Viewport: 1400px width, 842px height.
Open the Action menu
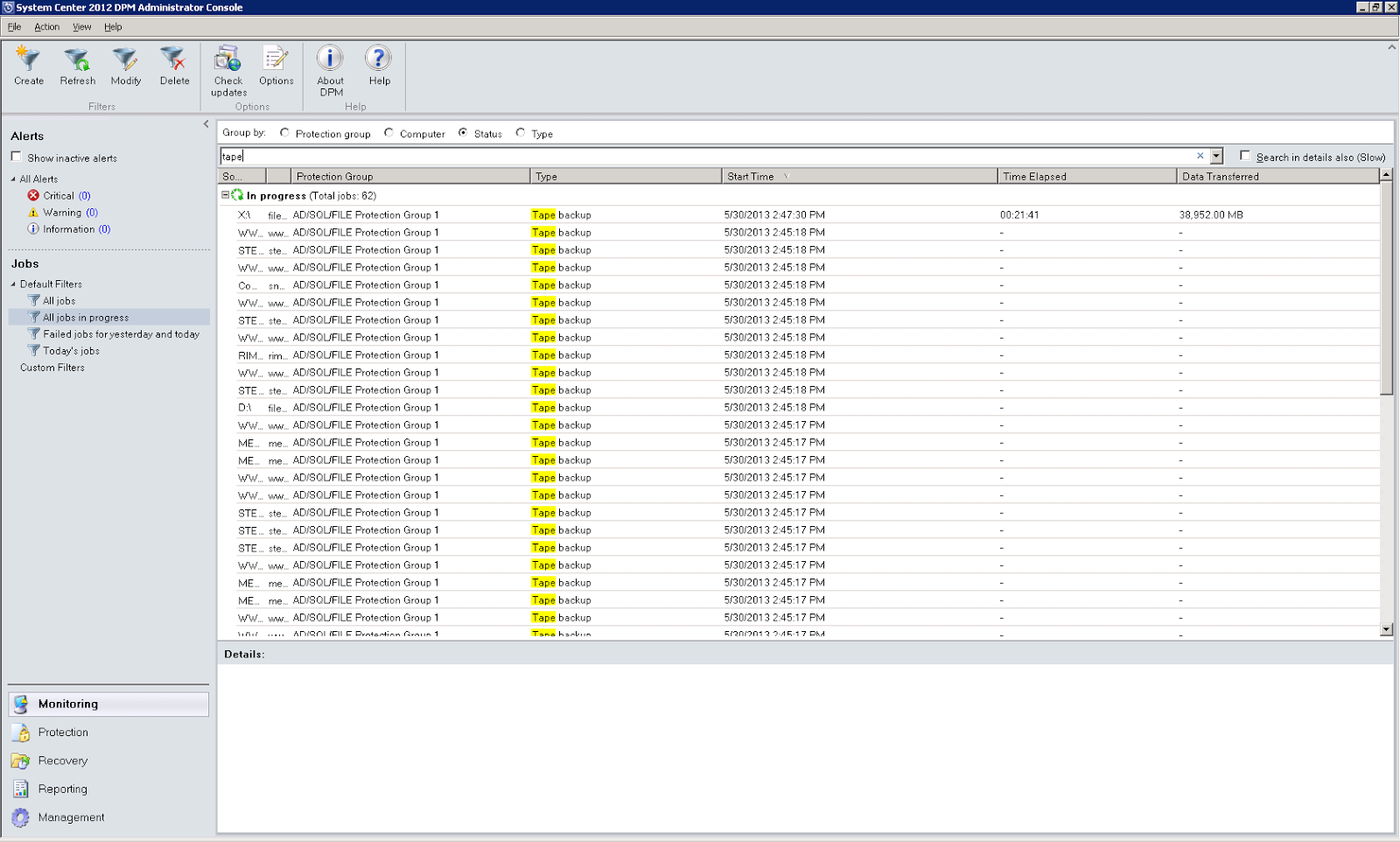(46, 26)
